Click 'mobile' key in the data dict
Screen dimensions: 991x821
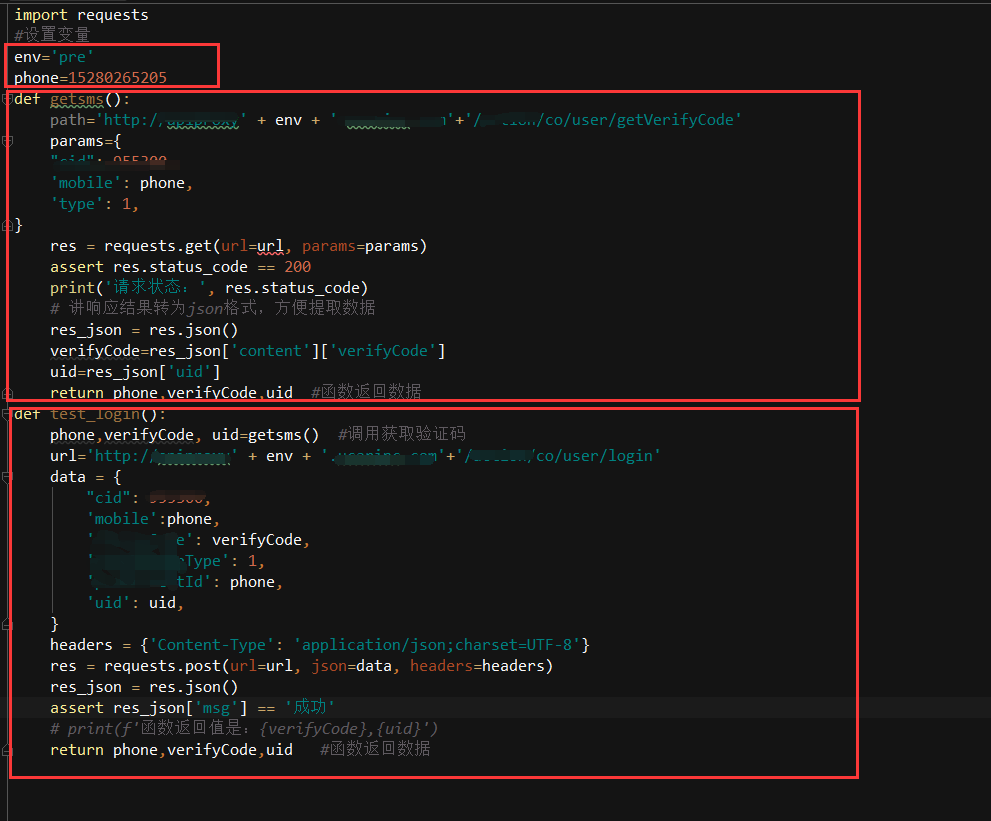click(x=122, y=519)
